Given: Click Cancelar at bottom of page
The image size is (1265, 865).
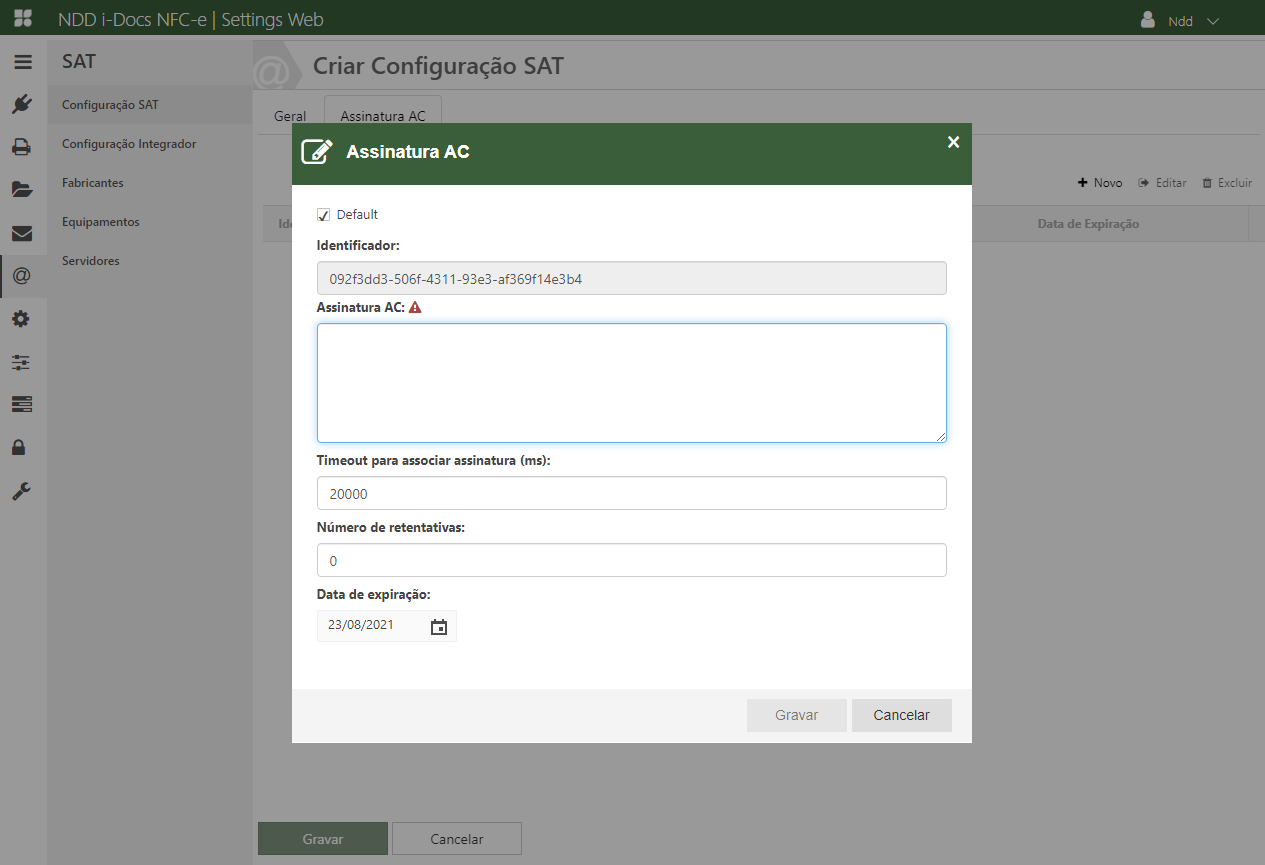Looking at the screenshot, I should pyautogui.click(x=457, y=839).
